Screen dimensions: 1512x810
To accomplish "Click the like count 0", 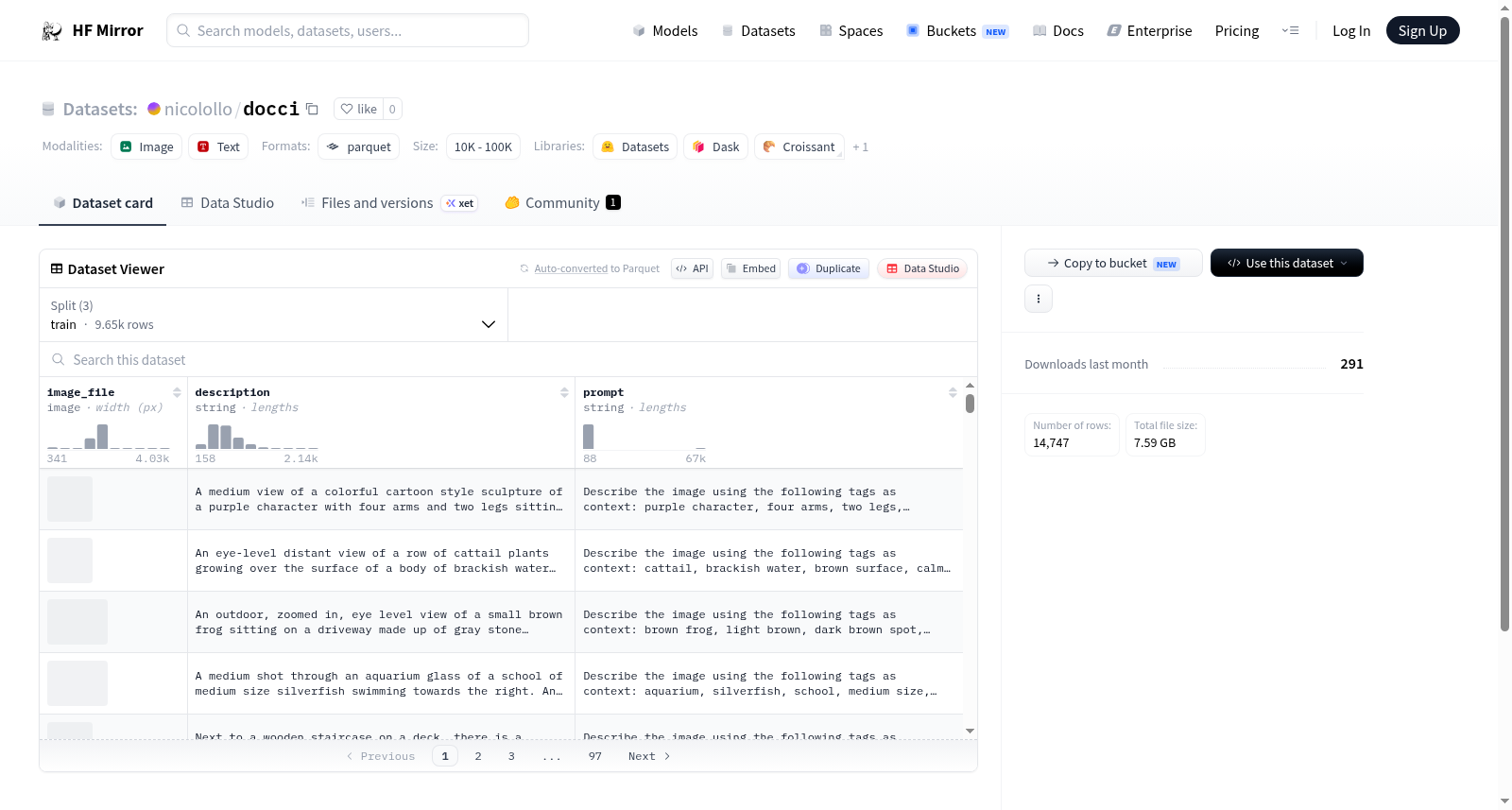I will coord(392,109).
